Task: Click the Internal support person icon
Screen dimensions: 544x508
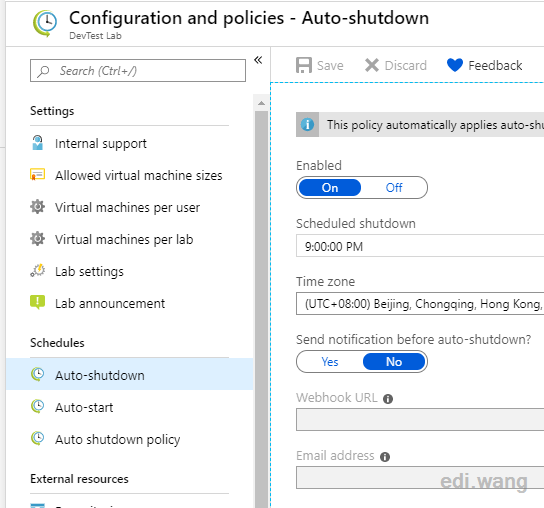Action: pos(37,143)
